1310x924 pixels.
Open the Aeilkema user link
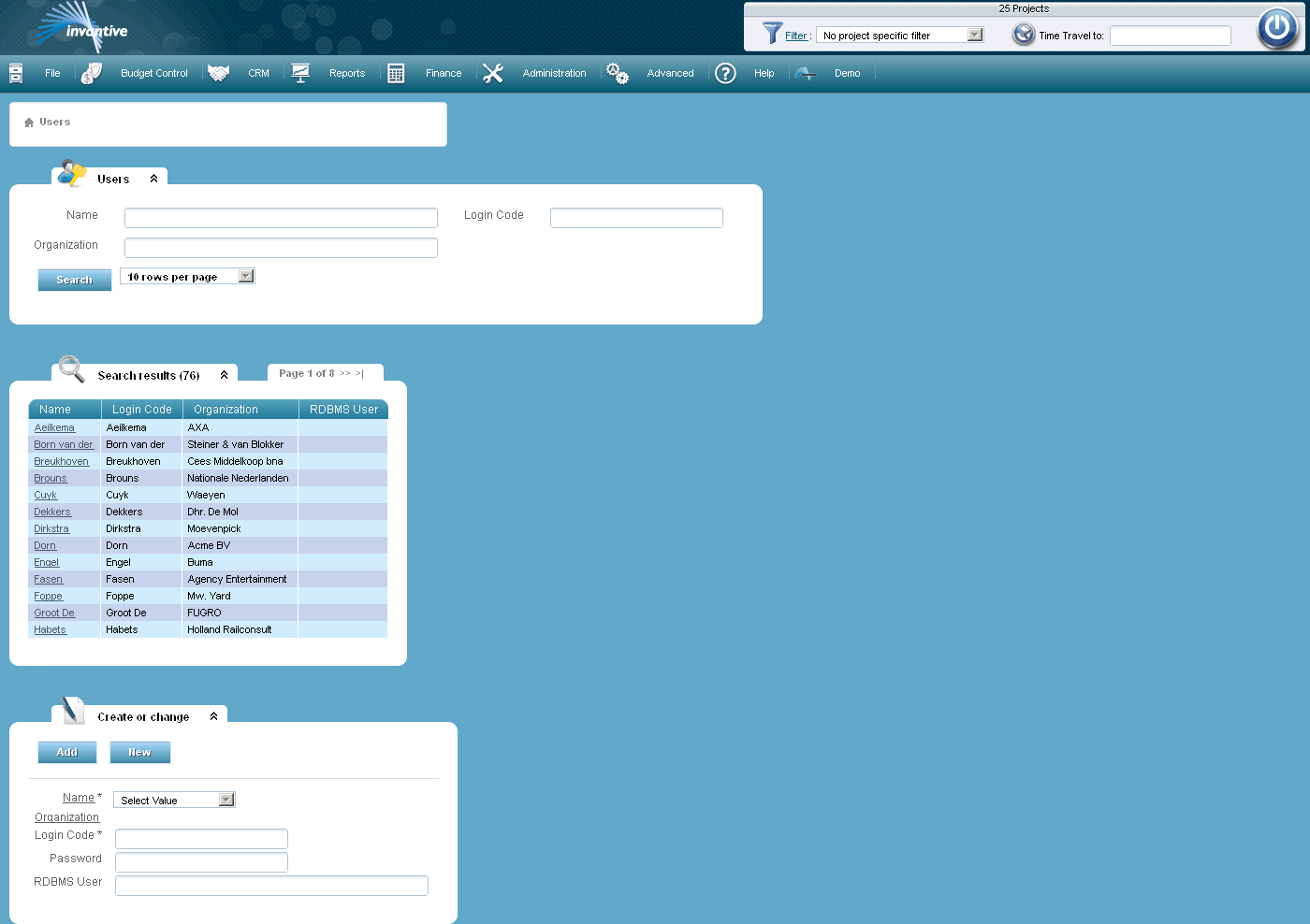click(54, 427)
